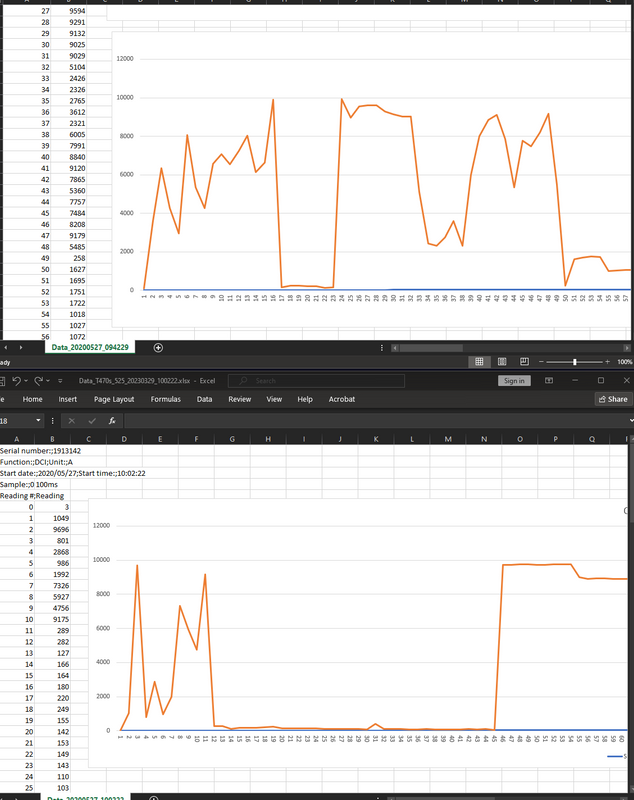
Task: Select the Data_20200527_100222 sheet tab in lower window
Action: click(86, 797)
